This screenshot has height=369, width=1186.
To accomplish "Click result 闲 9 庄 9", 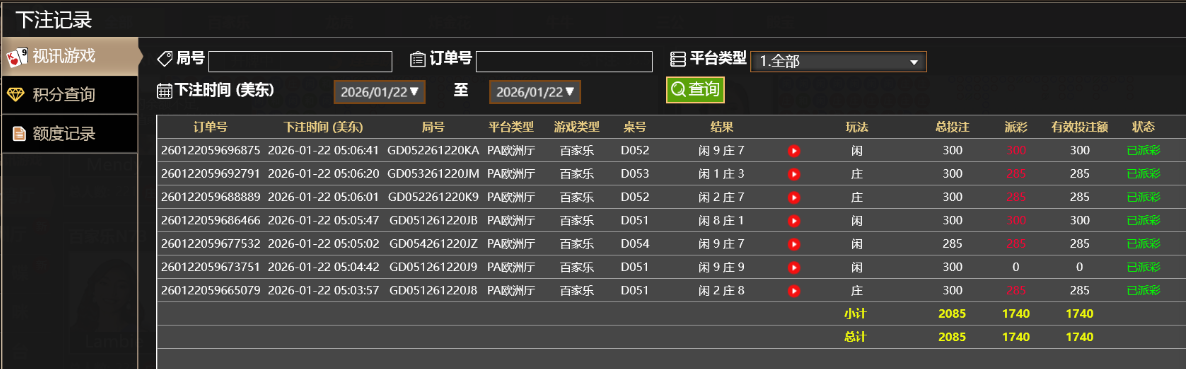I will tap(722, 267).
